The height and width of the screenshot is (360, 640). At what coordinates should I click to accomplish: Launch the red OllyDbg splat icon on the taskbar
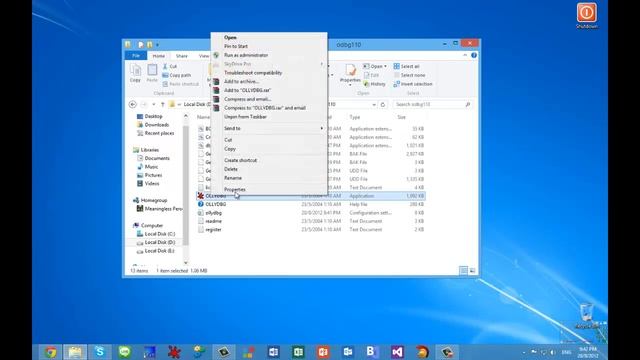174,352
